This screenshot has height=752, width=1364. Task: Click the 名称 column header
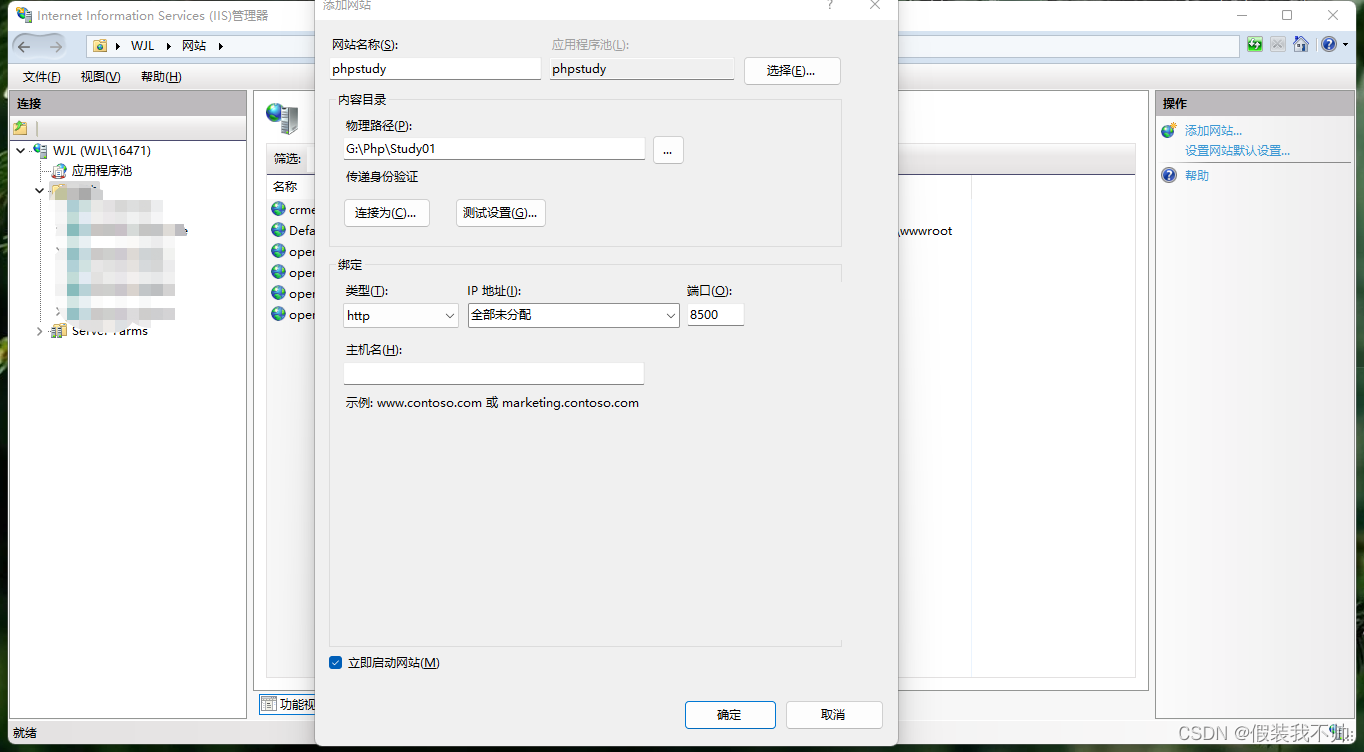pyautogui.click(x=285, y=187)
